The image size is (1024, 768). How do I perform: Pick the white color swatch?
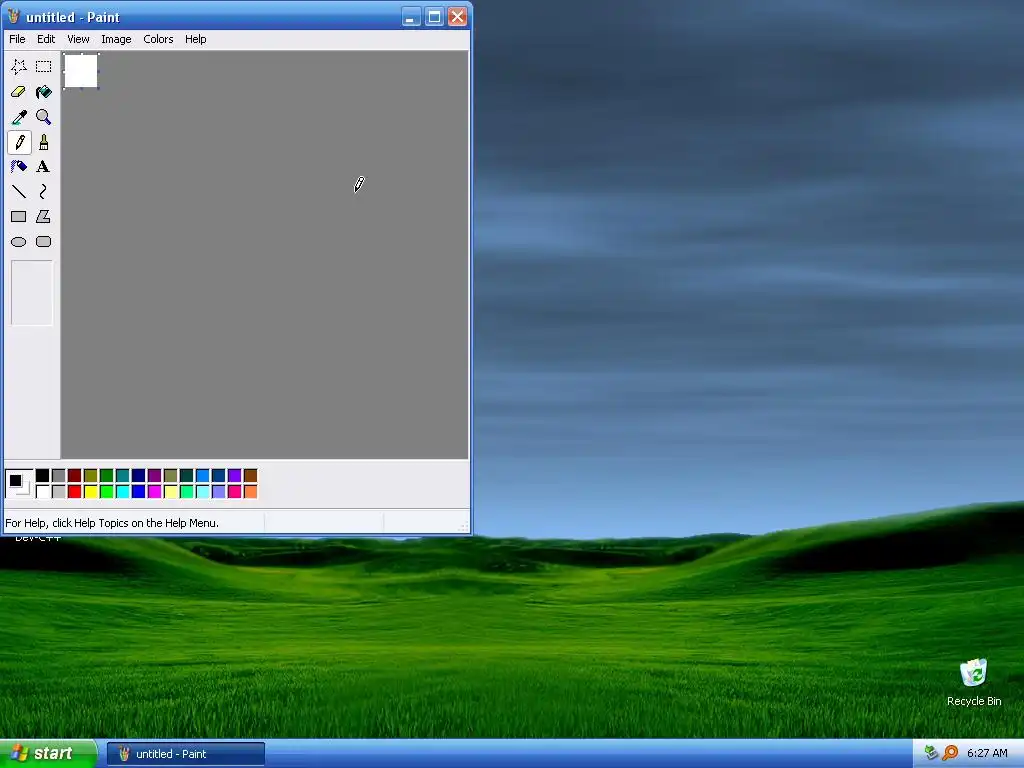pyautogui.click(x=42, y=491)
